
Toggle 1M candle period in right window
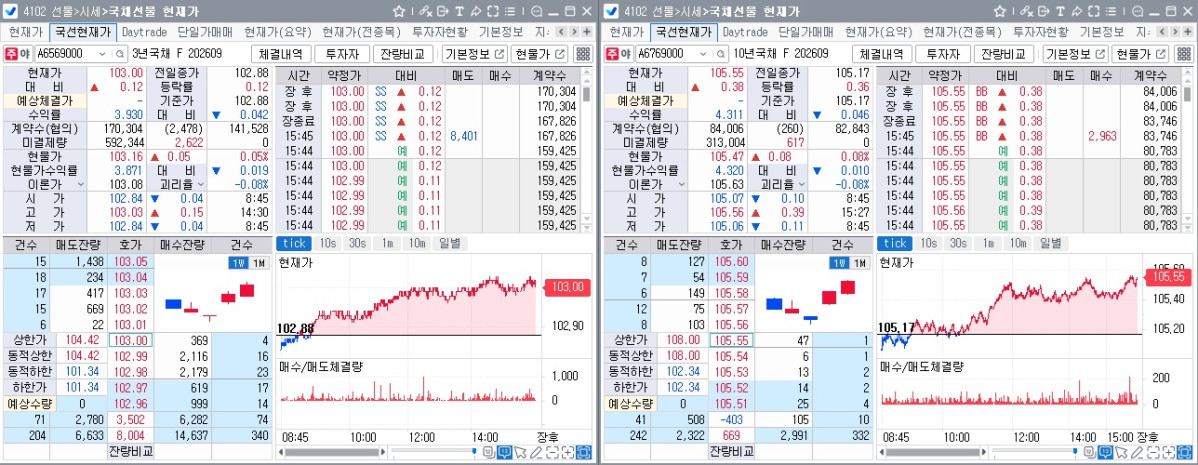[x=860, y=263]
